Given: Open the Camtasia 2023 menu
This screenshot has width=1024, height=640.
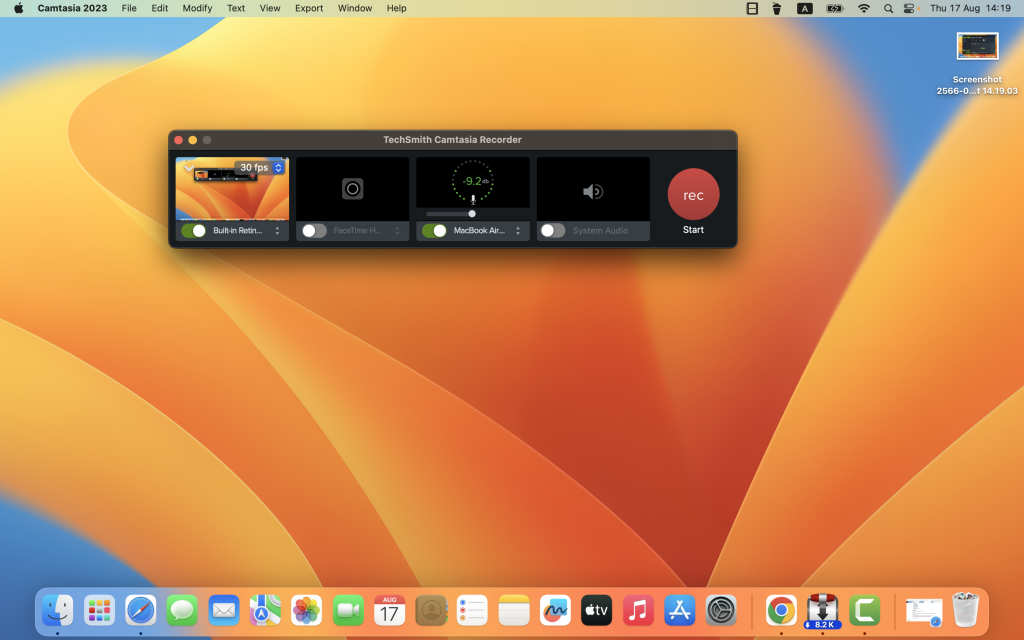Looking at the screenshot, I should click(x=72, y=8).
